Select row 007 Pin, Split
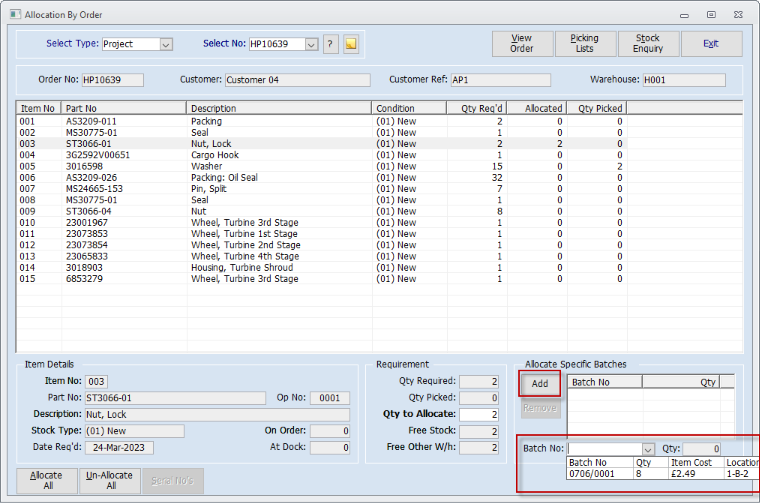 321,189
